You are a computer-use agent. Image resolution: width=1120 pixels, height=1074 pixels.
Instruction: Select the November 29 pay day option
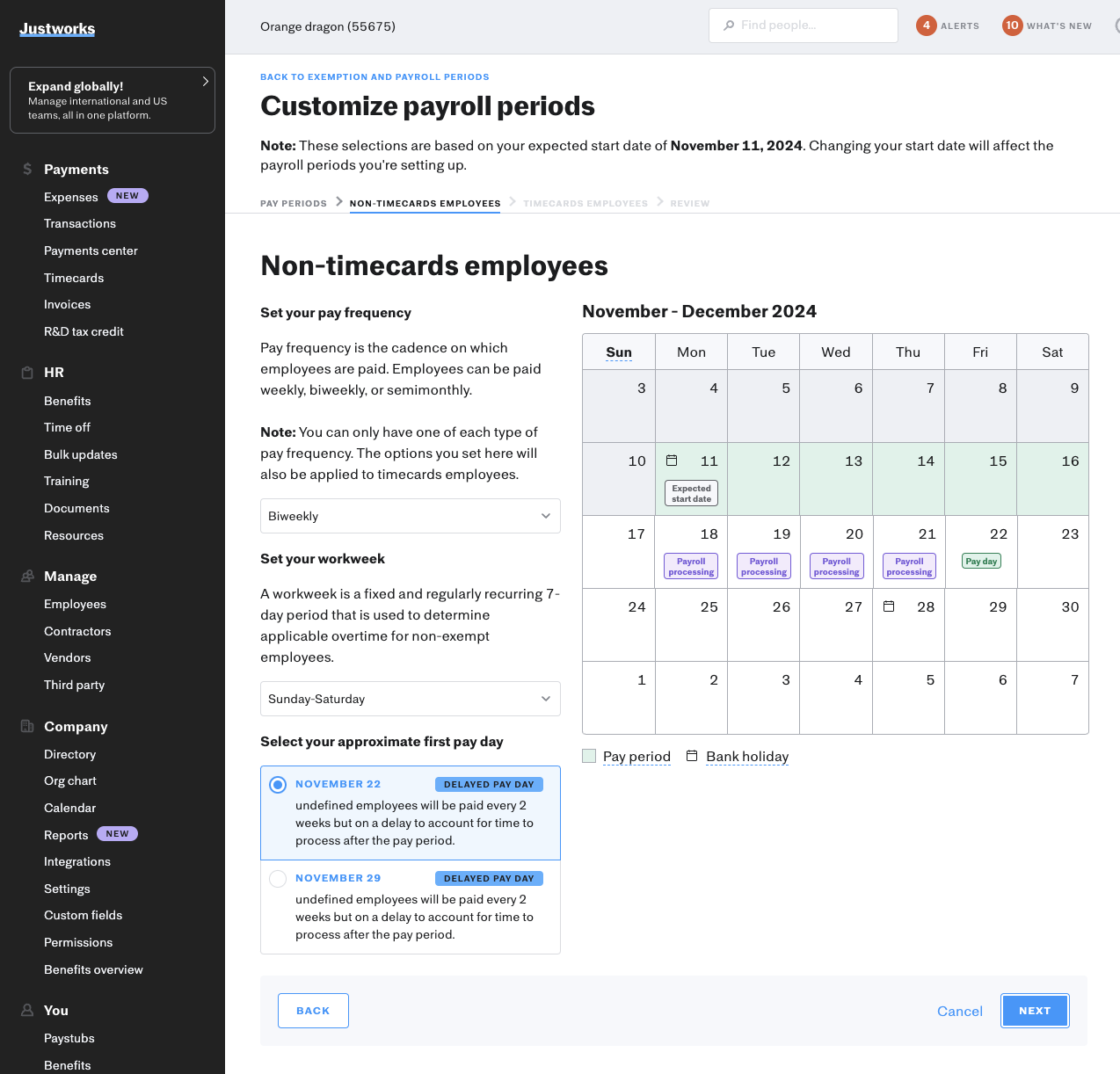278,878
